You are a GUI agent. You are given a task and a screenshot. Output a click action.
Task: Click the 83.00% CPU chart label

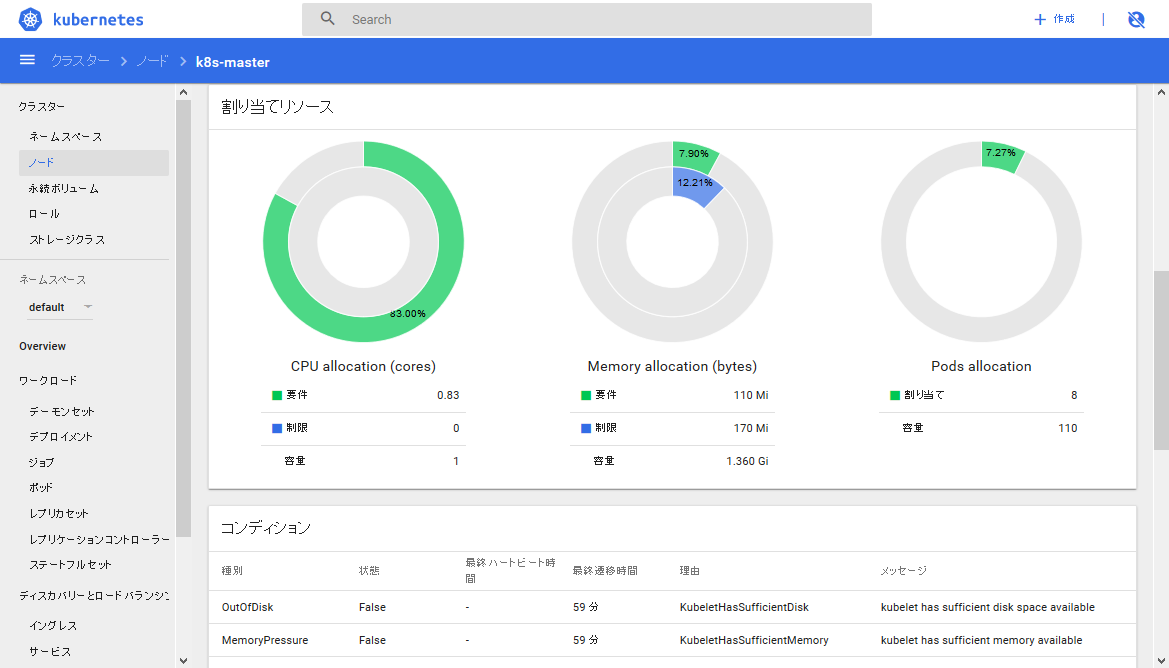(407, 313)
